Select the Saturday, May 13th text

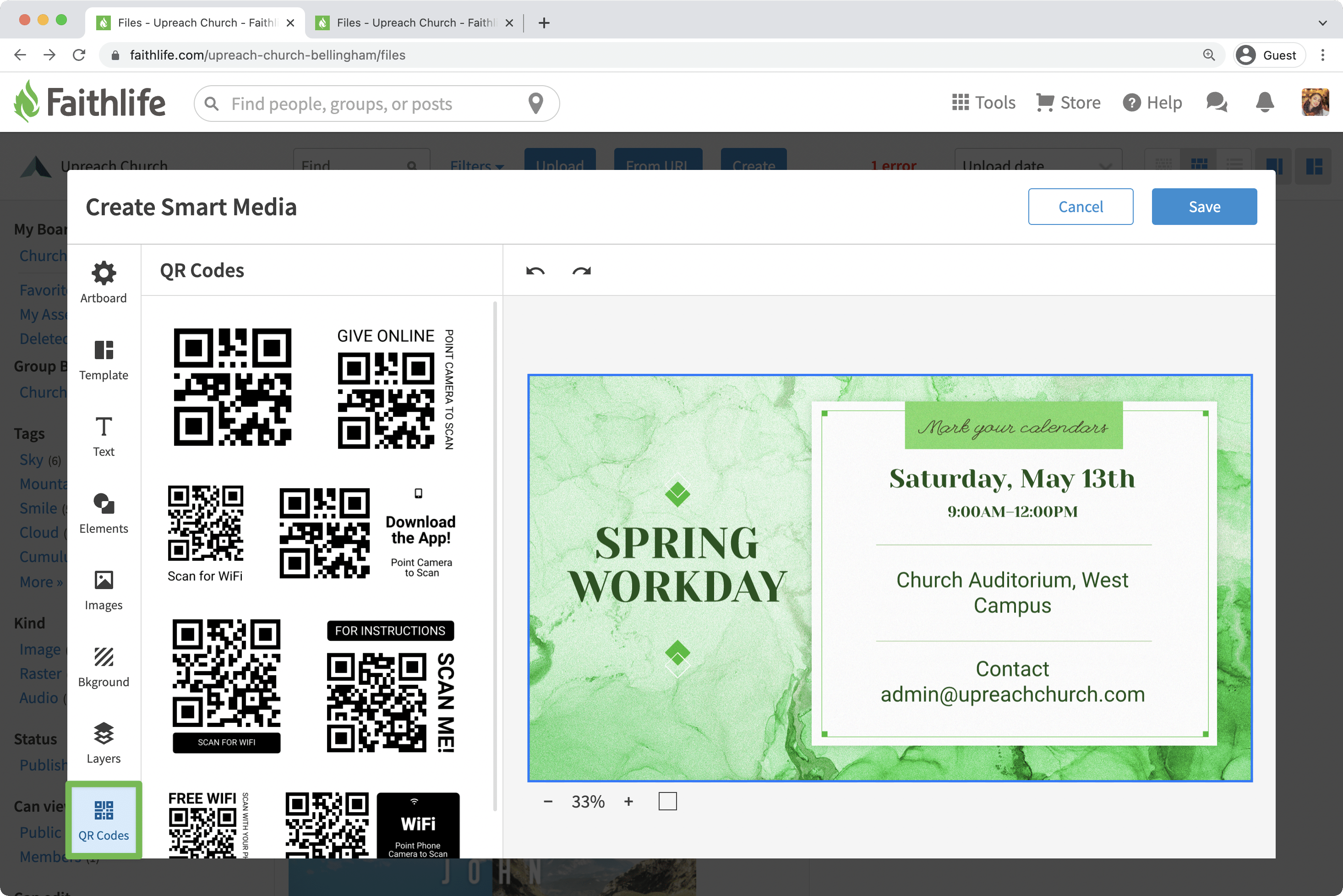(1012, 478)
